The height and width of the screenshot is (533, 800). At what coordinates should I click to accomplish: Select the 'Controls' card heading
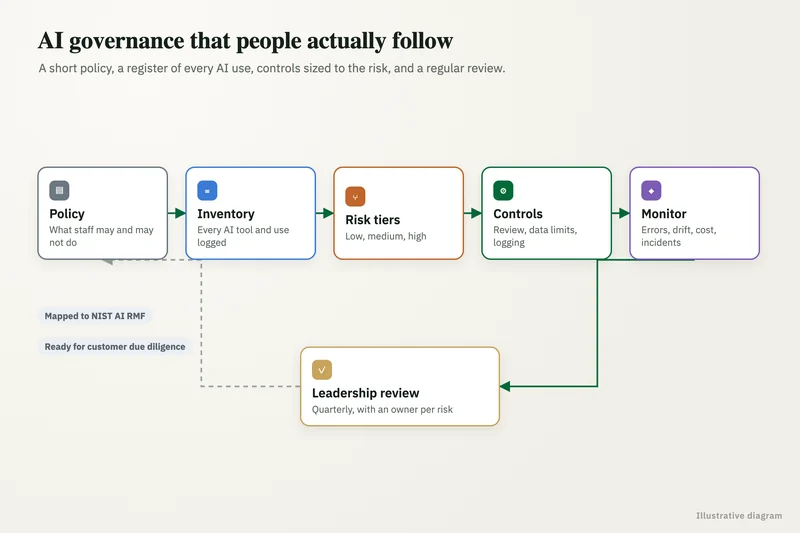[518, 214]
